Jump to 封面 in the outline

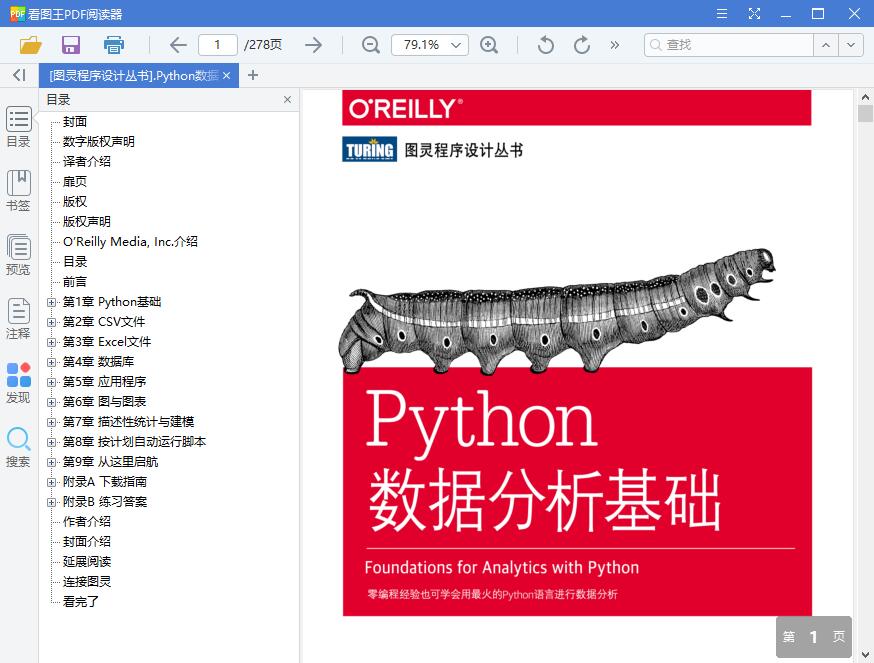coord(75,122)
